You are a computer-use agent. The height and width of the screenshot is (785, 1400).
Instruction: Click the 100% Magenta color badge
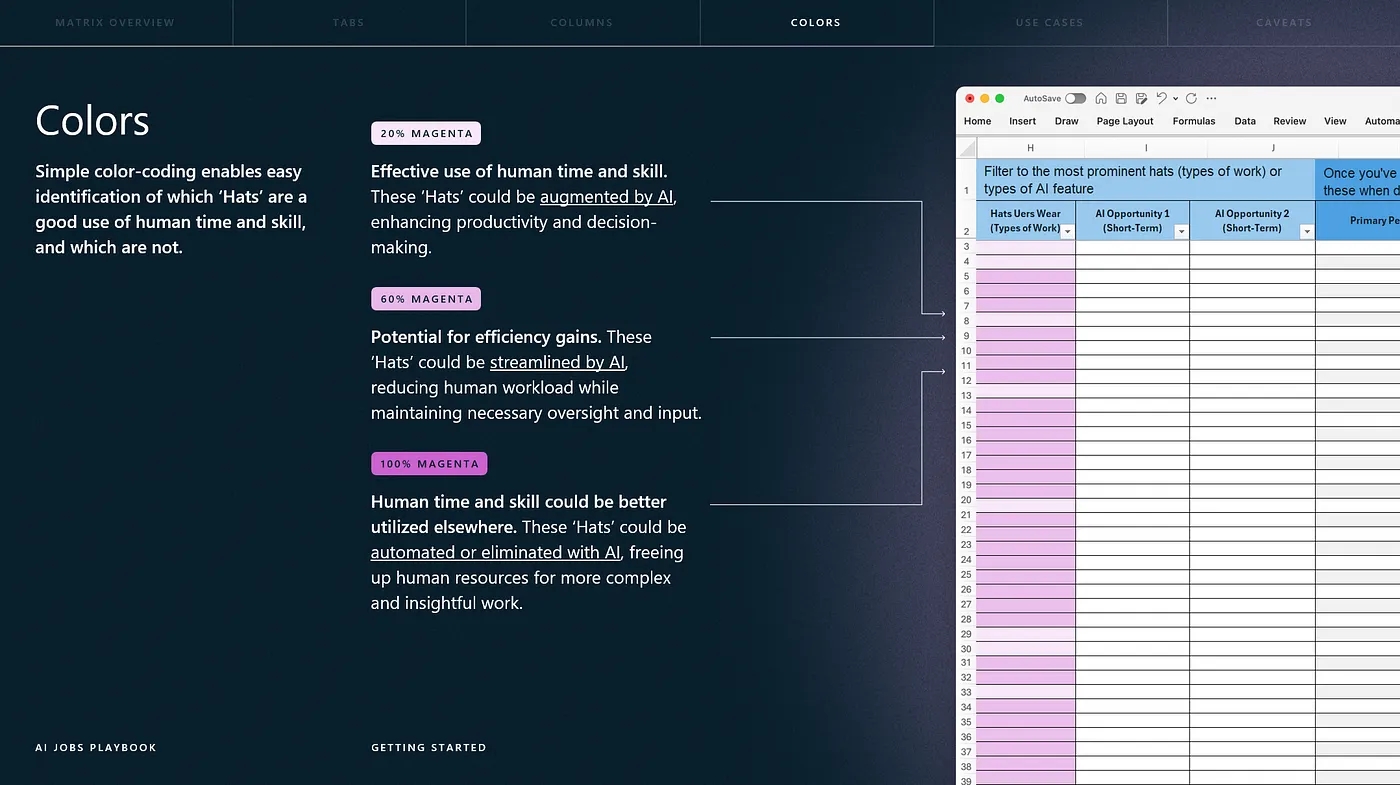429,464
